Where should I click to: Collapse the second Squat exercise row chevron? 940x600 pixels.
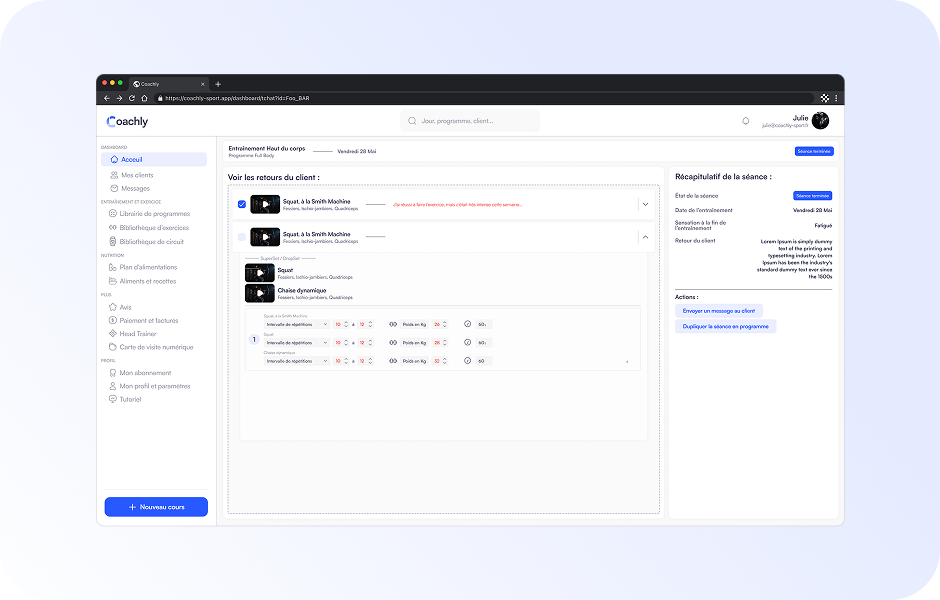(645, 237)
